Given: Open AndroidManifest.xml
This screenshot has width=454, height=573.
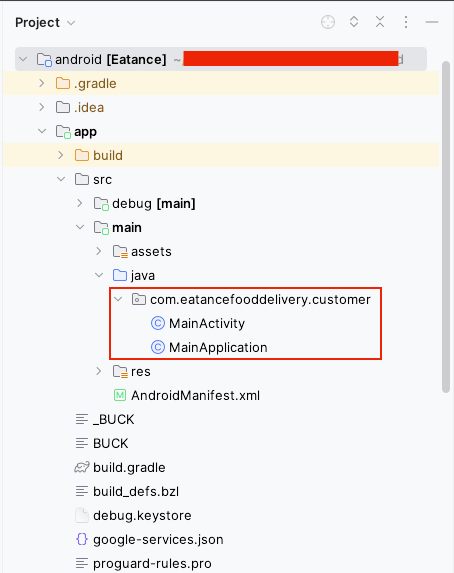Looking at the screenshot, I should tap(196, 395).
